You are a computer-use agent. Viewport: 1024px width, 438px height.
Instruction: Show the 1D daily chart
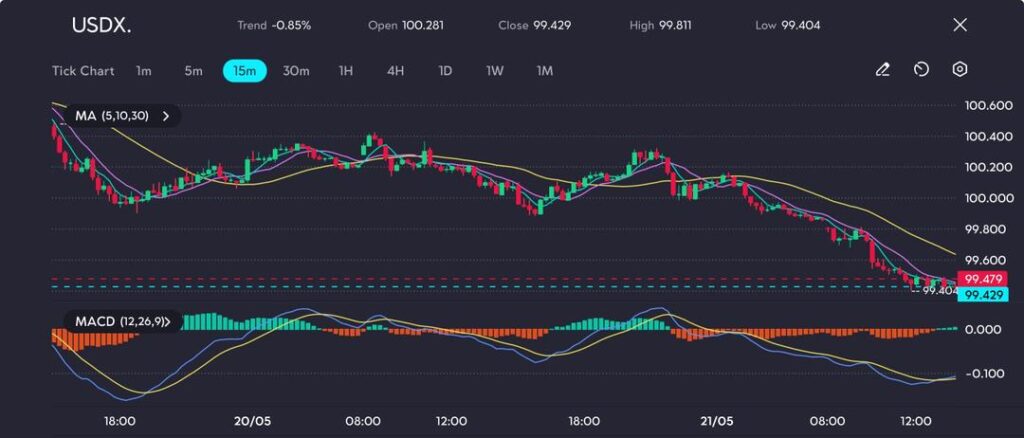(x=445, y=71)
